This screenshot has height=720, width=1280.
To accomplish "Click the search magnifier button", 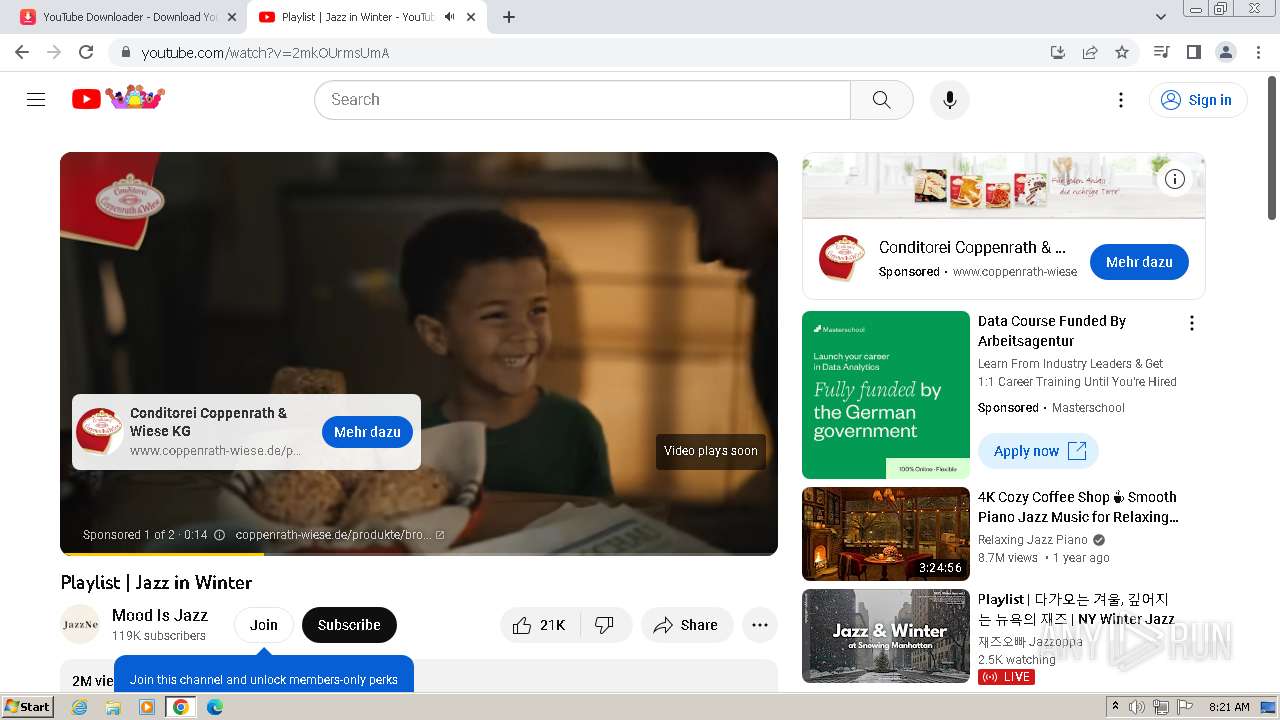I will click(881, 100).
